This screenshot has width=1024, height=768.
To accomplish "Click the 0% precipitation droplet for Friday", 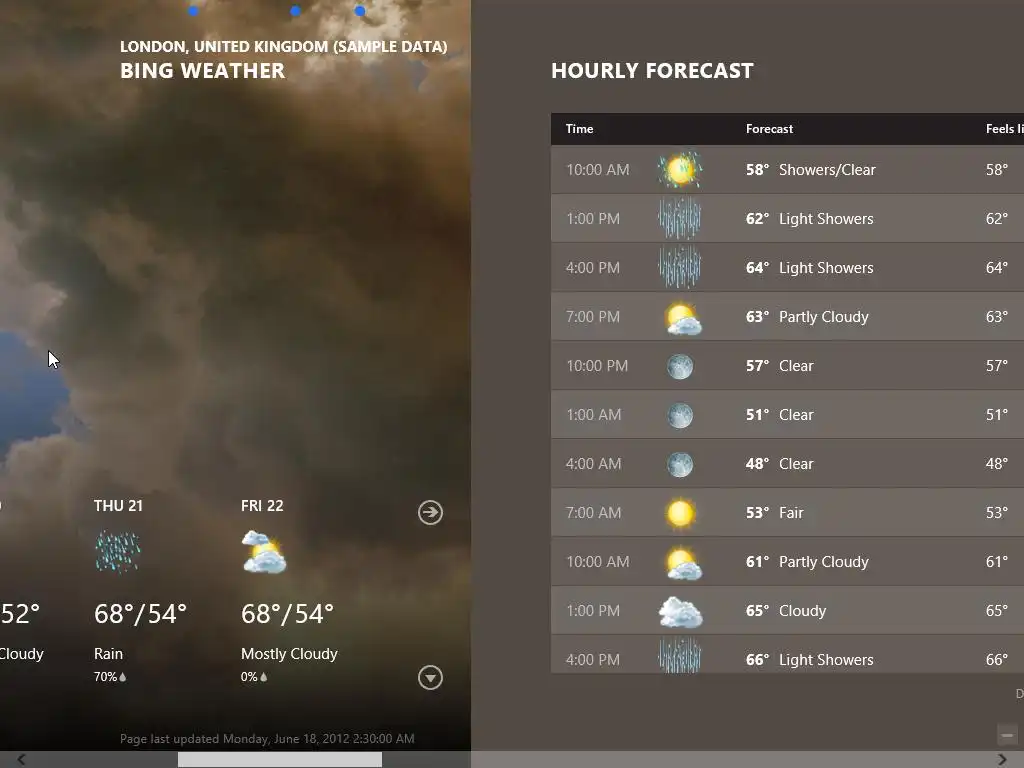I will [264, 677].
